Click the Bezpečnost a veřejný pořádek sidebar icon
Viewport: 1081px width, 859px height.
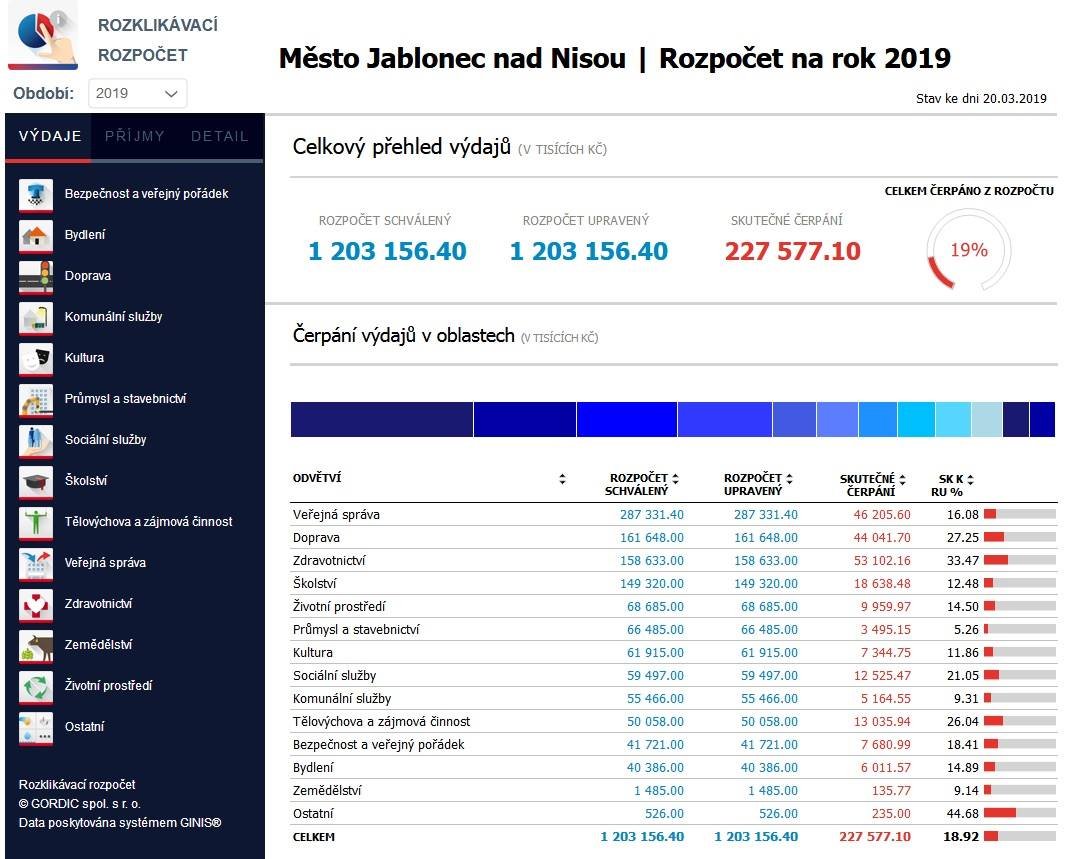pos(36,194)
